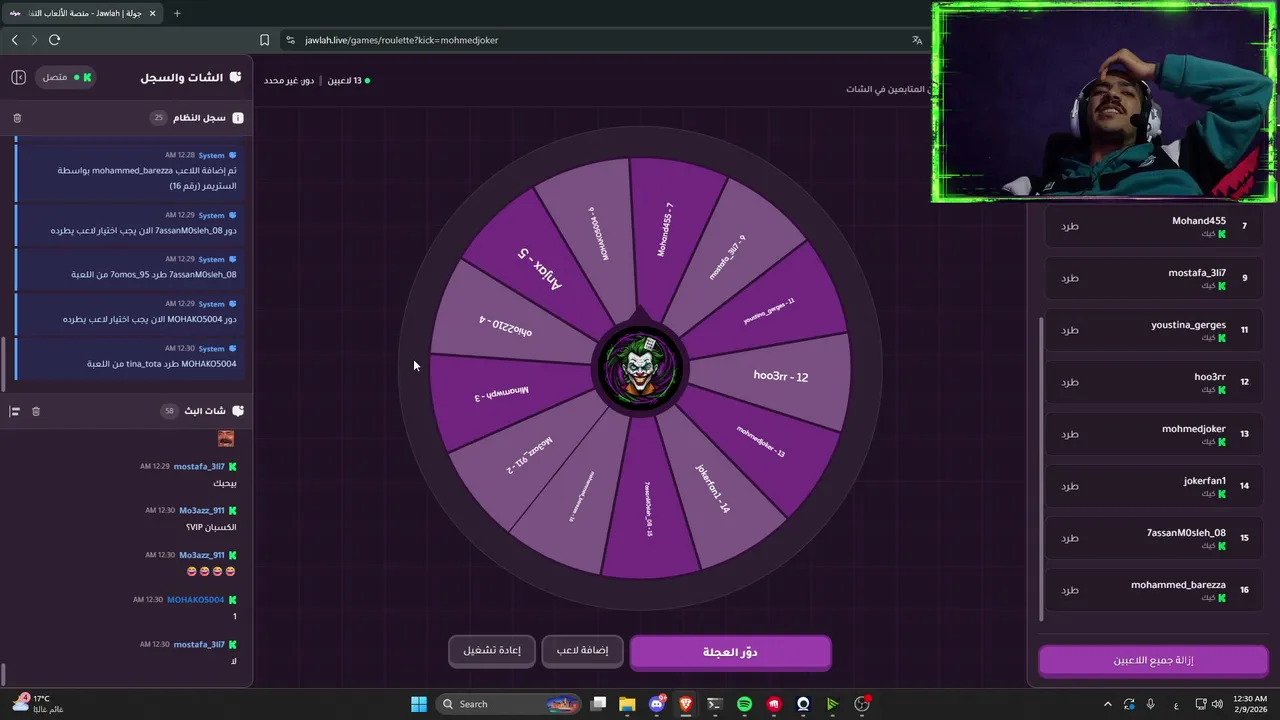Open Spotify from the taskbar
1280x720 pixels.
[744, 704]
